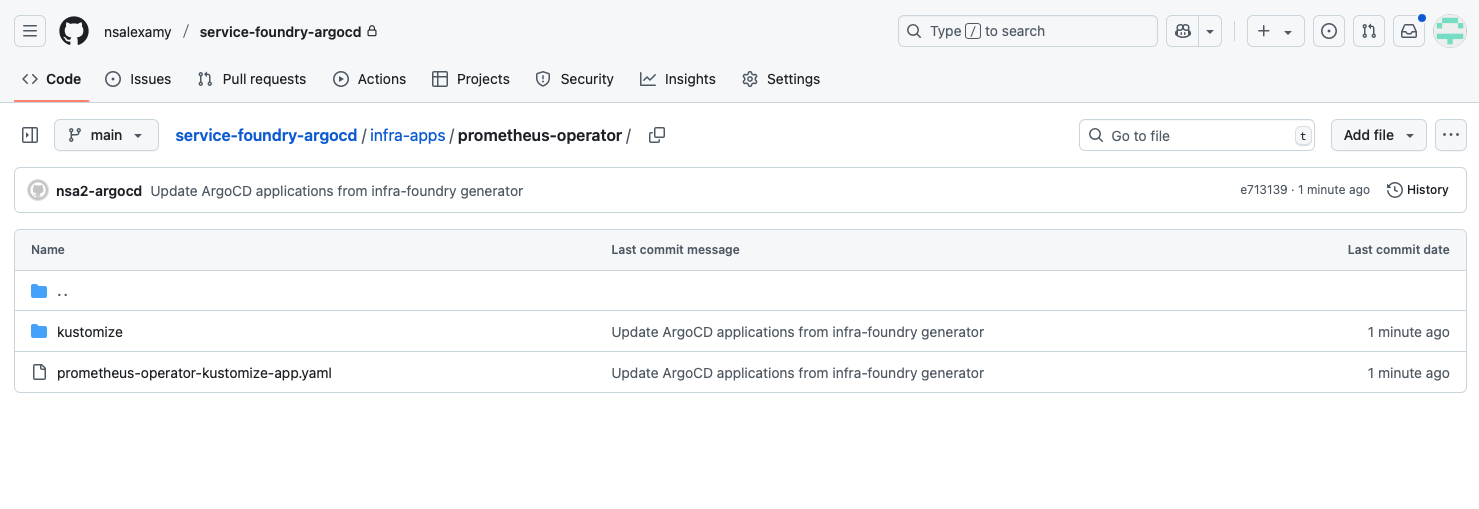This screenshot has width=1479, height=509.
Task: Open the Add file dropdown
Action: tap(1379, 135)
